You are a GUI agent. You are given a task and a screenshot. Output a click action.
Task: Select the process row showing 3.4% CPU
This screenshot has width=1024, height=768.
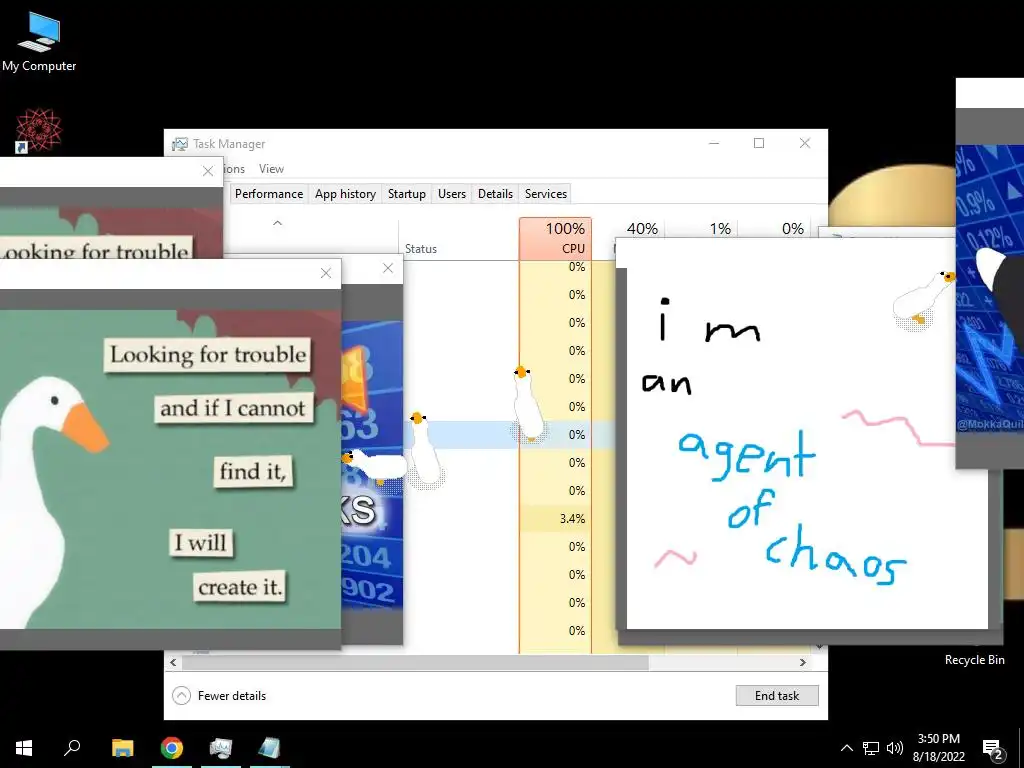(x=509, y=519)
